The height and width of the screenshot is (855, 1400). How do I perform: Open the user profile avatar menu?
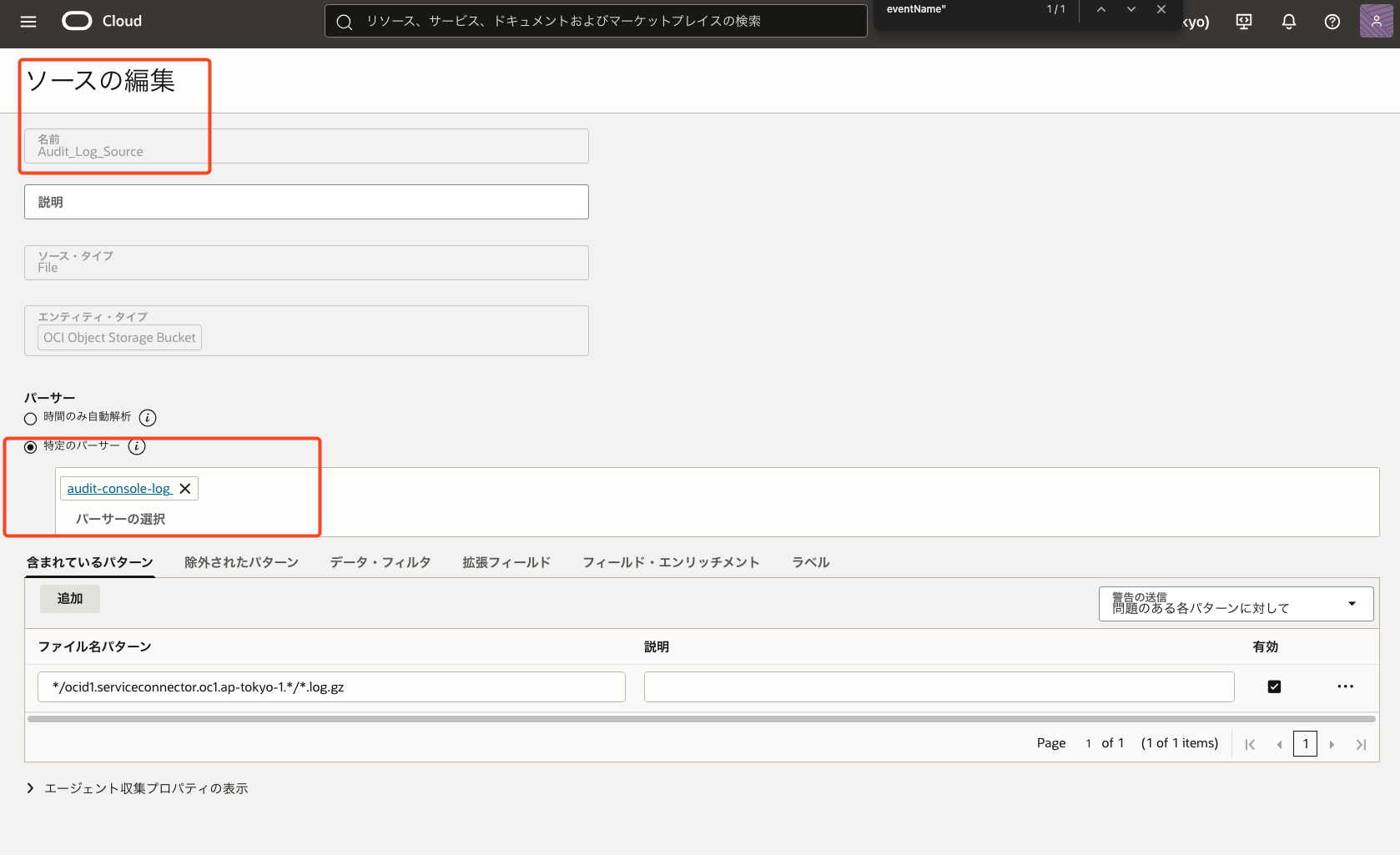click(x=1376, y=22)
